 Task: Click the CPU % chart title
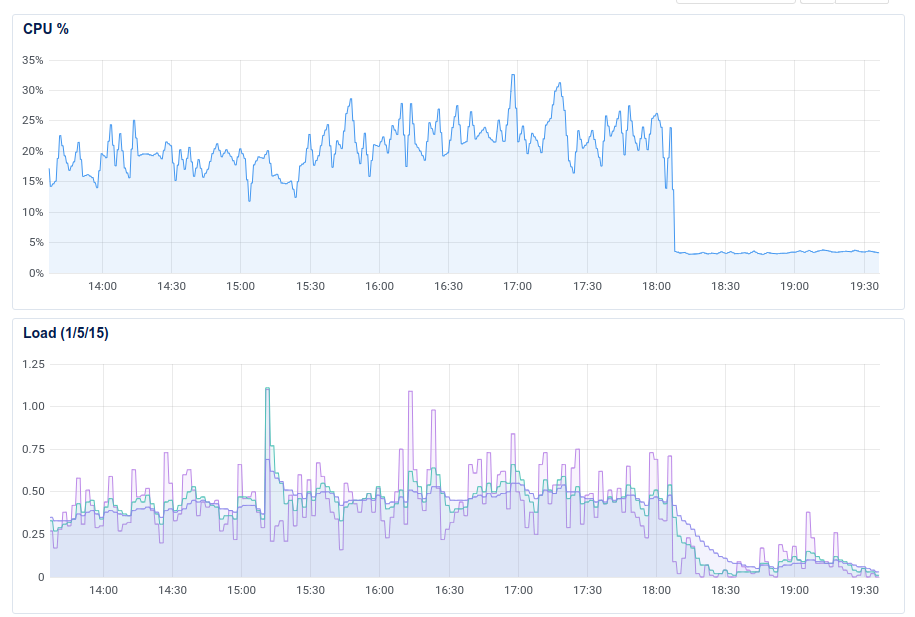(46, 29)
